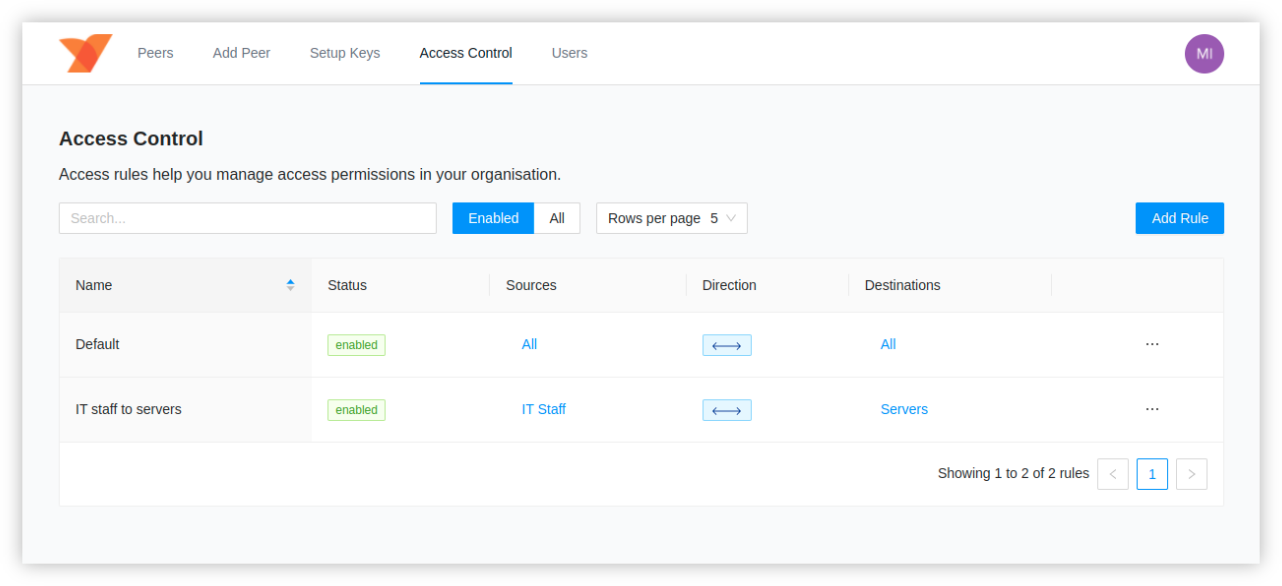Open IT staff to servers three-dot menu
The width and height of the screenshot is (1282, 586).
pyautogui.click(x=1152, y=409)
